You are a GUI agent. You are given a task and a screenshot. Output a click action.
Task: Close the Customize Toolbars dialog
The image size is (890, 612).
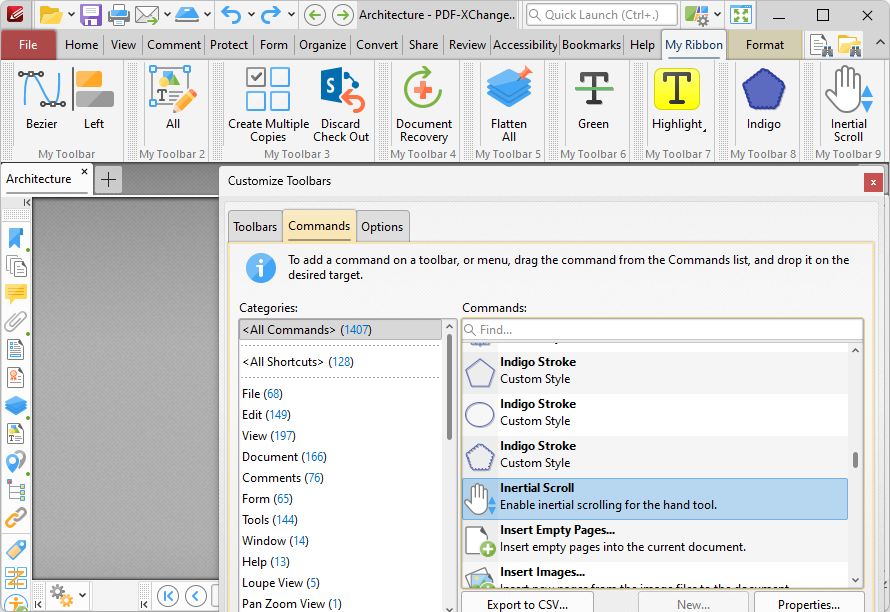873,182
